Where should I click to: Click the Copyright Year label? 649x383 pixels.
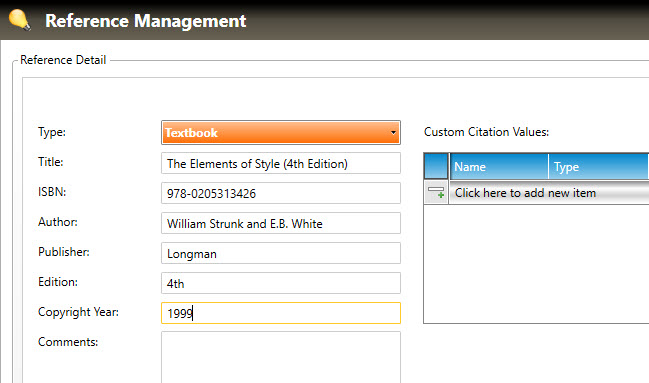(78, 312)
